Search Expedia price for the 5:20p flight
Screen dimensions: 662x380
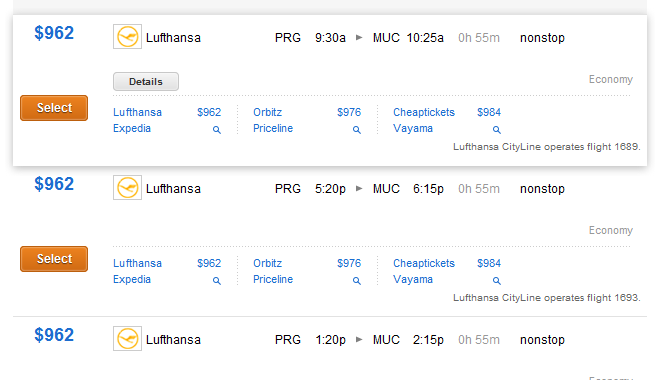pyautogui.click(x=217, y=280)
